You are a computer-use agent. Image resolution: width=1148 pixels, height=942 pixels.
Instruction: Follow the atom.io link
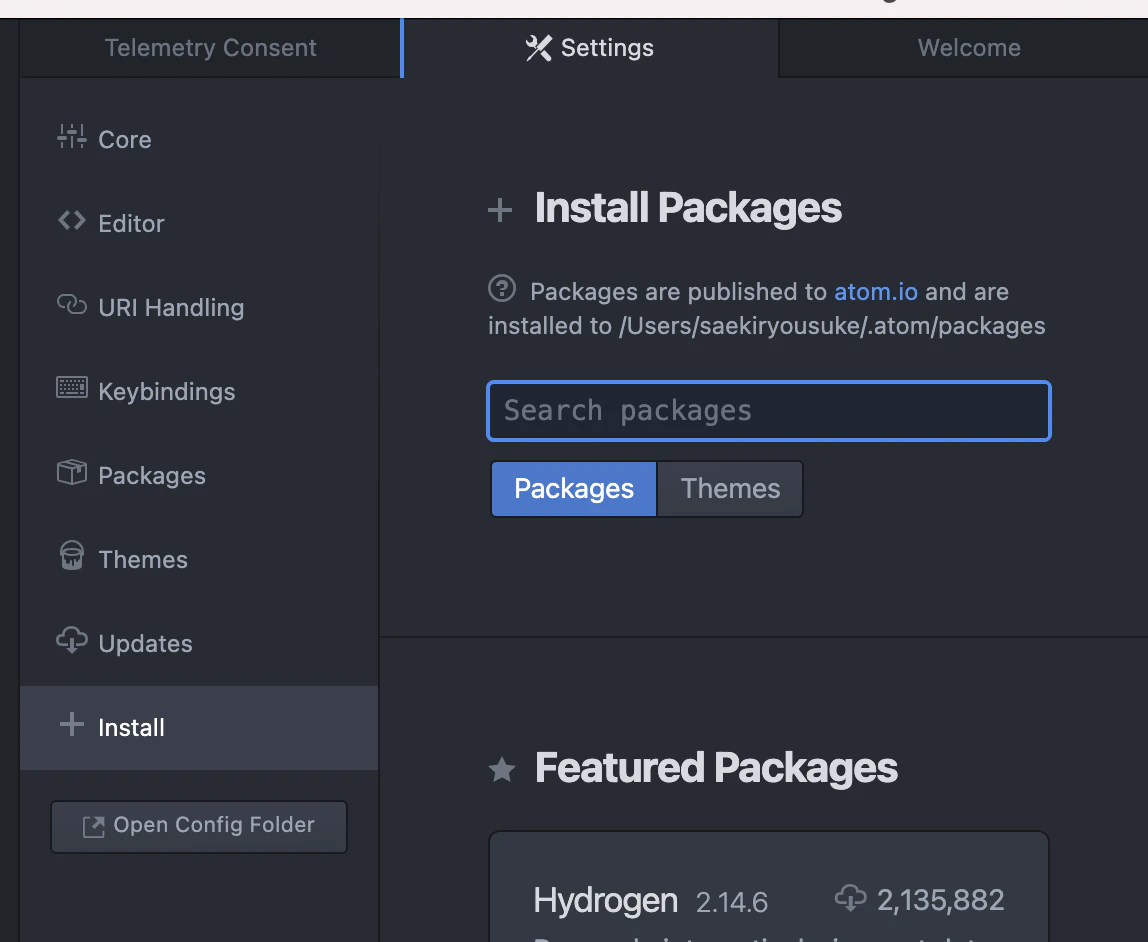876,292
